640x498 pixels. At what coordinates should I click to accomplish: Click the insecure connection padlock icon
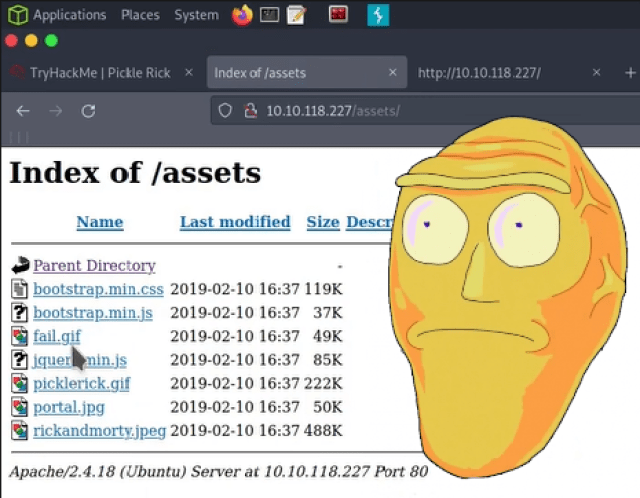(250, 110)
